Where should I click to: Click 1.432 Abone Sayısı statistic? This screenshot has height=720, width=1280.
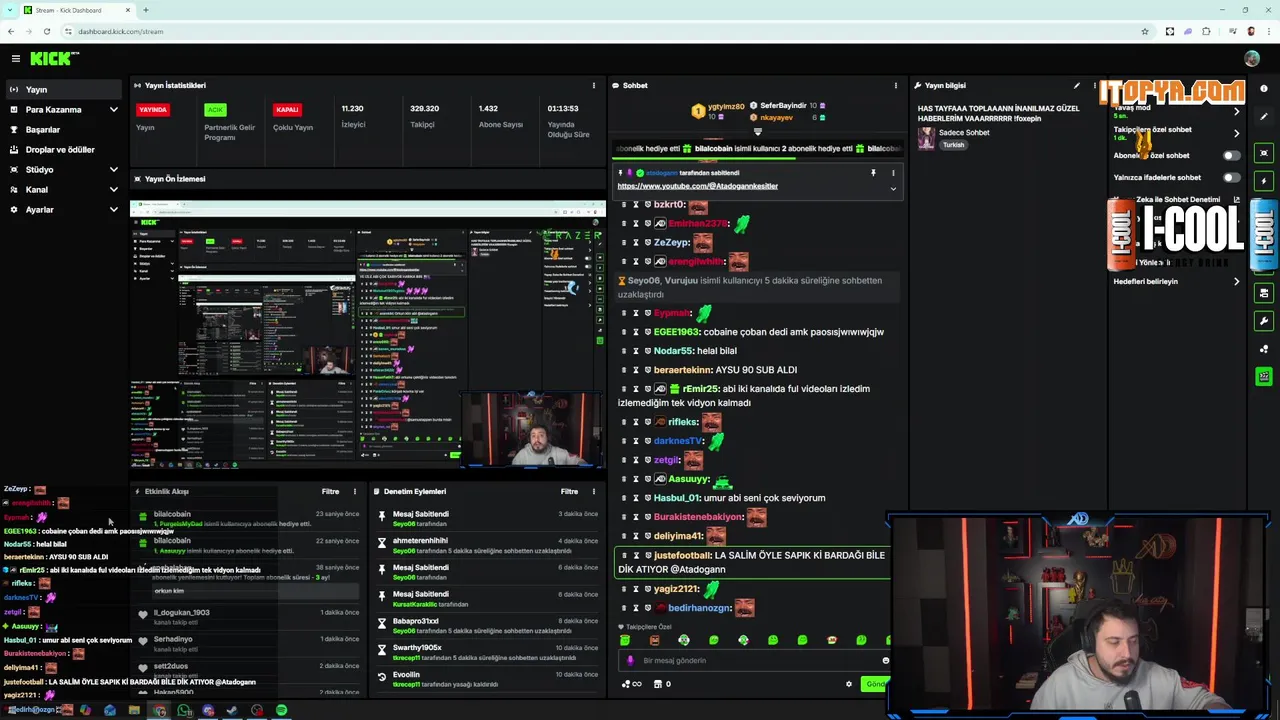pyautogui.click(x=500, y=116)
